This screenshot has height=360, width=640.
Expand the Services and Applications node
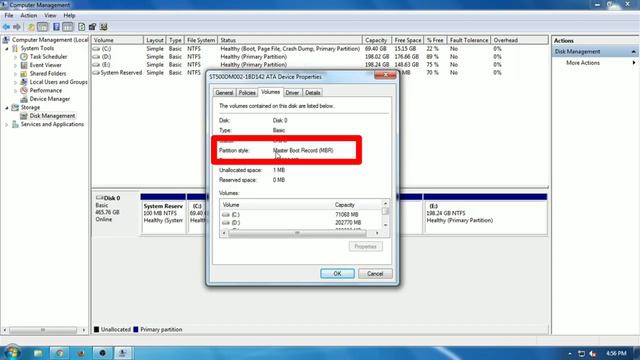(x=7, y=124)
